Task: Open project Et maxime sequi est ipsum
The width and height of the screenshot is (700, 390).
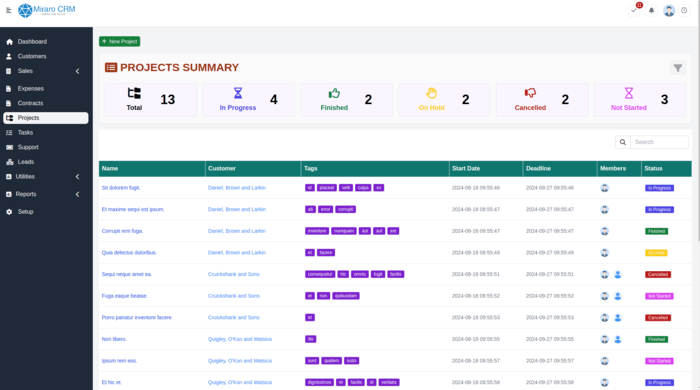Action: coord(133,209)
